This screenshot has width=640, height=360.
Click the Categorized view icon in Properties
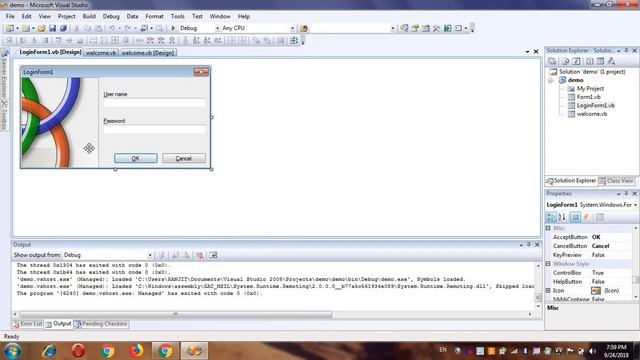tap(551, 217)
